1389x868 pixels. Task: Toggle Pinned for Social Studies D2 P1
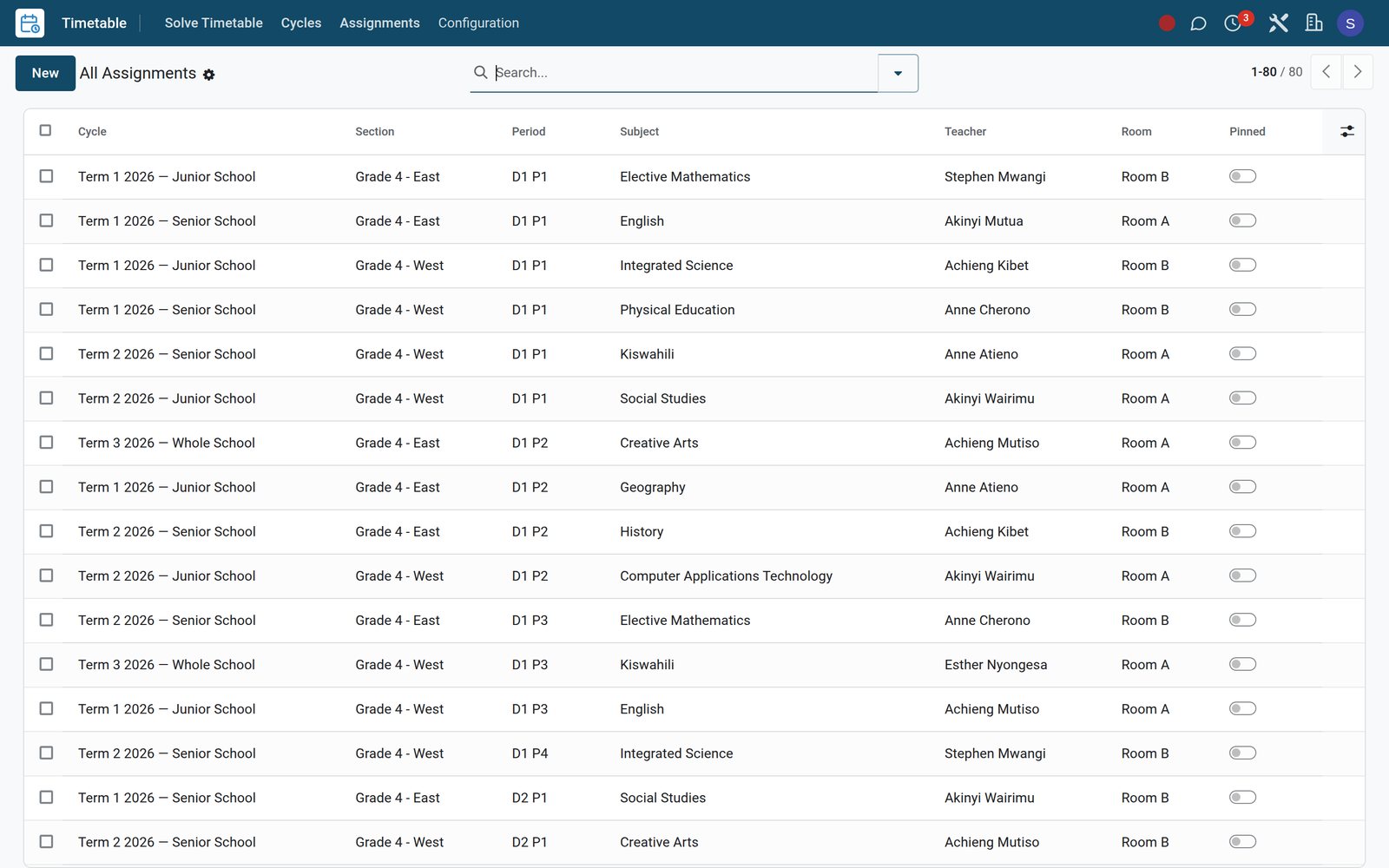[1242, 797]
